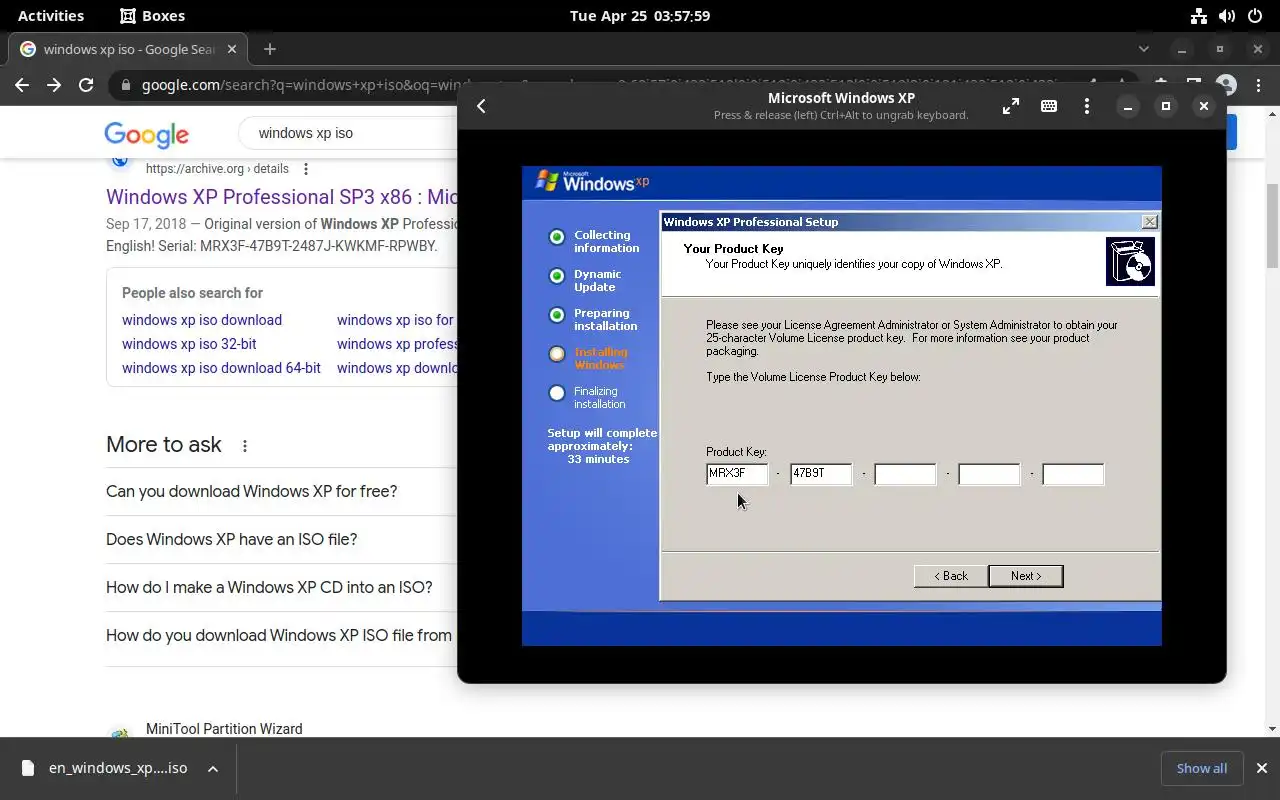This screenshot has width=1280, height=800.
Task: Open volume icon in top bar
Action: (1227, 16)
